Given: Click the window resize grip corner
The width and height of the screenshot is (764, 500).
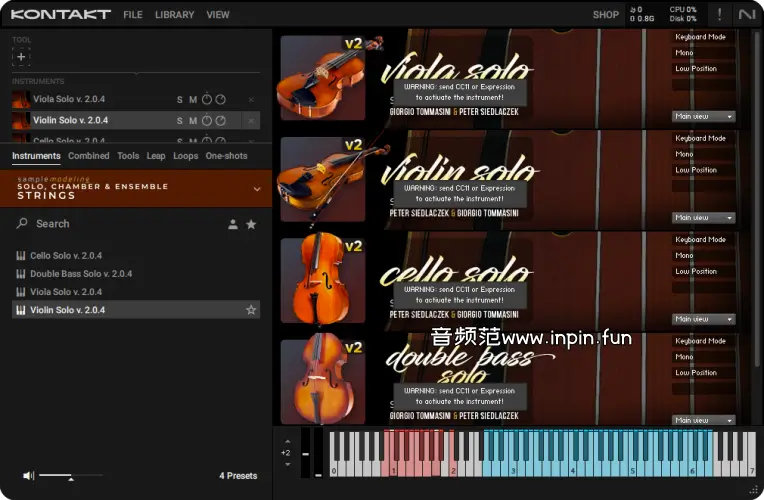Looking at the screenshot, I should [x=753, y=490].
